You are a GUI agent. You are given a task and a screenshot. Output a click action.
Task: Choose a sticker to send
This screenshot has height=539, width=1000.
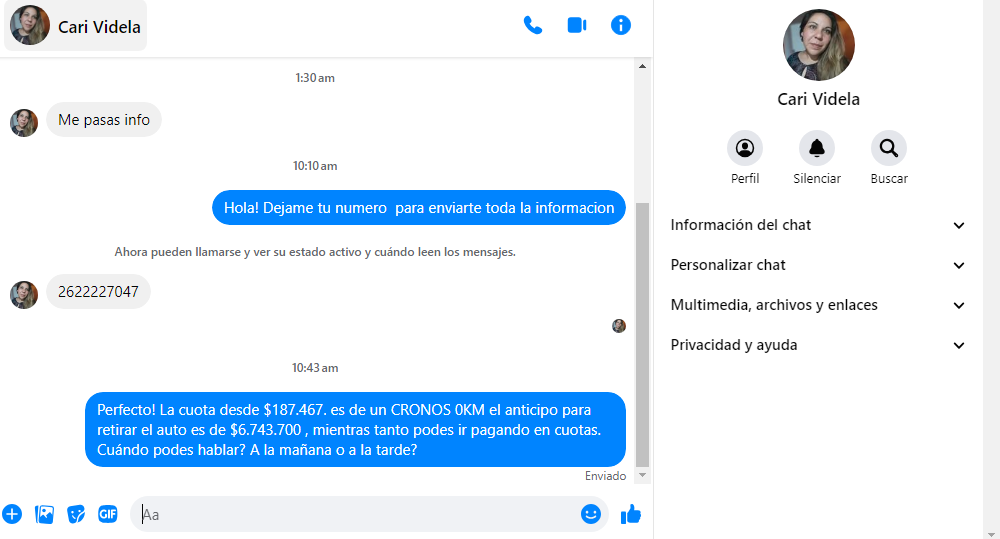(x=76, y=514)
